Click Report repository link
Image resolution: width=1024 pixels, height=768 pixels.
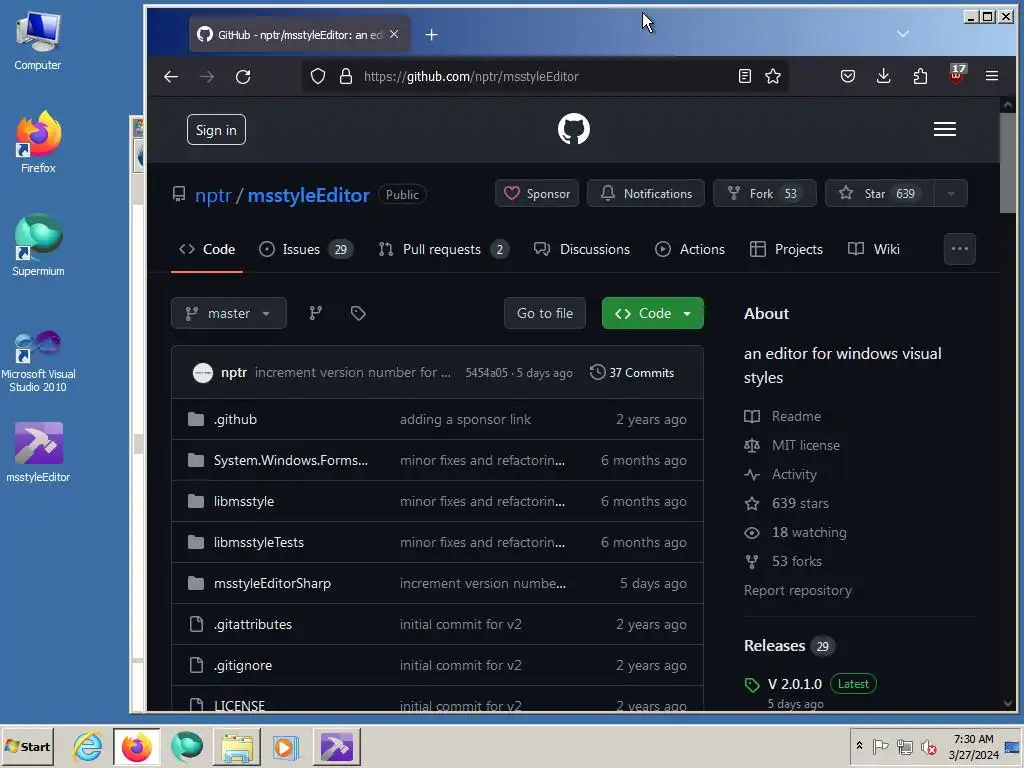pyautogui.click(x=797, y=590)
